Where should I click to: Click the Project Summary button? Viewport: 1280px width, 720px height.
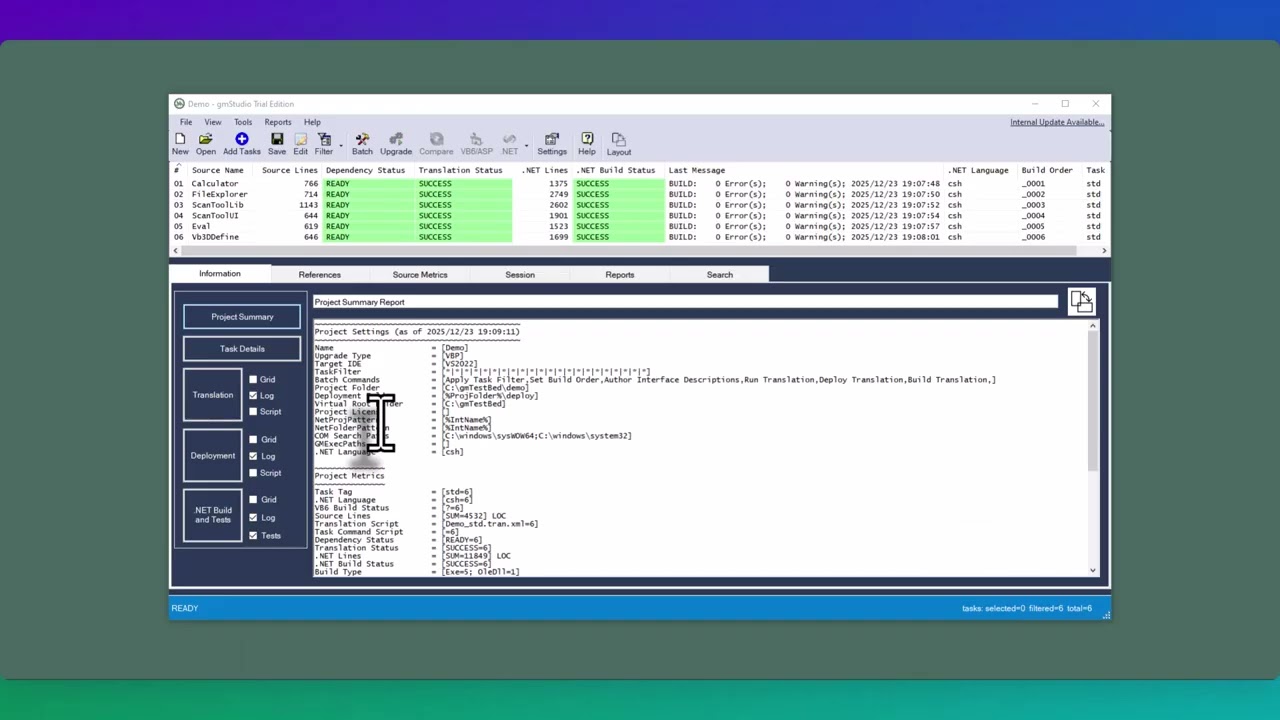(x=242, y=317)
